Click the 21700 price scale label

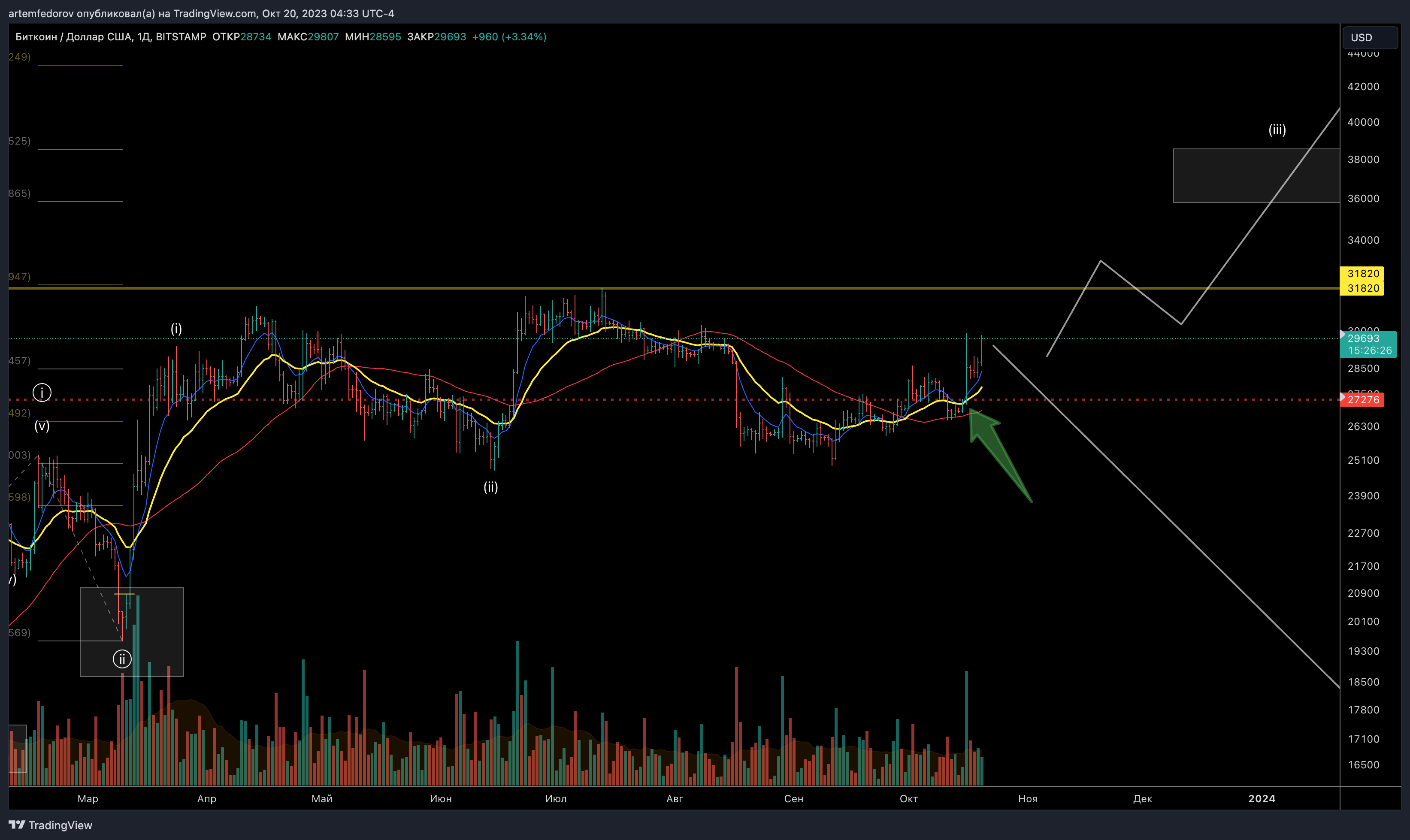point(1364,566)
